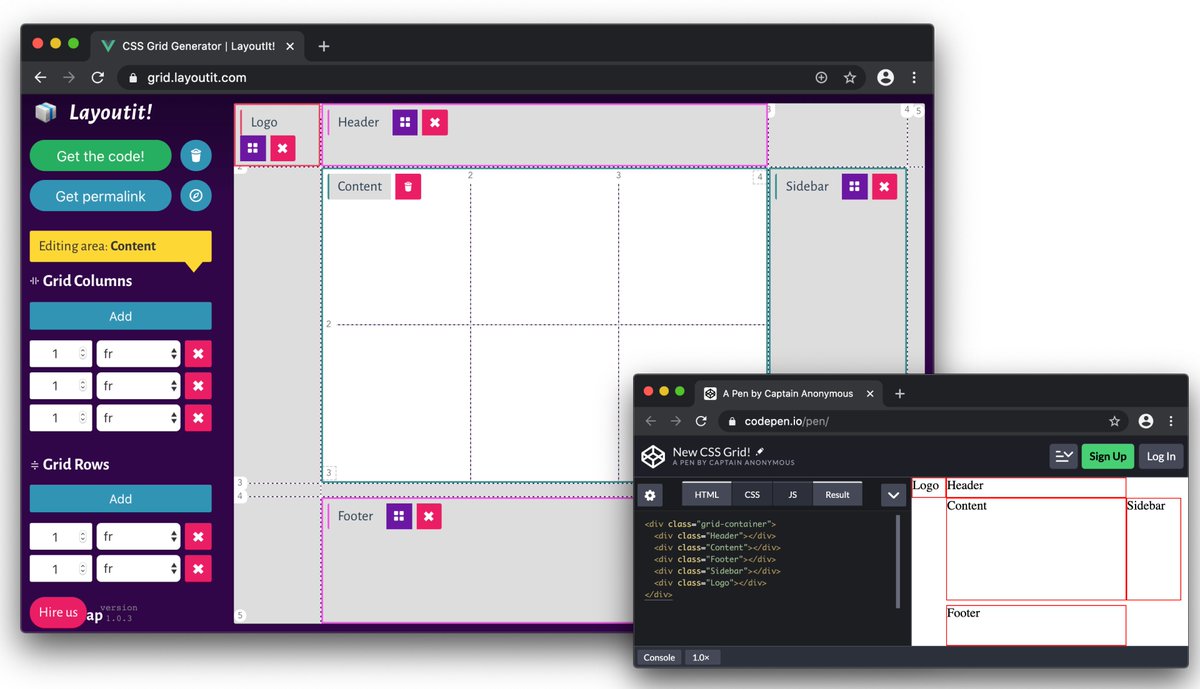The width and height of the screenshot is (1200, 689).
Task: Click the Get permalink button
Action: [x=101, y=196]
